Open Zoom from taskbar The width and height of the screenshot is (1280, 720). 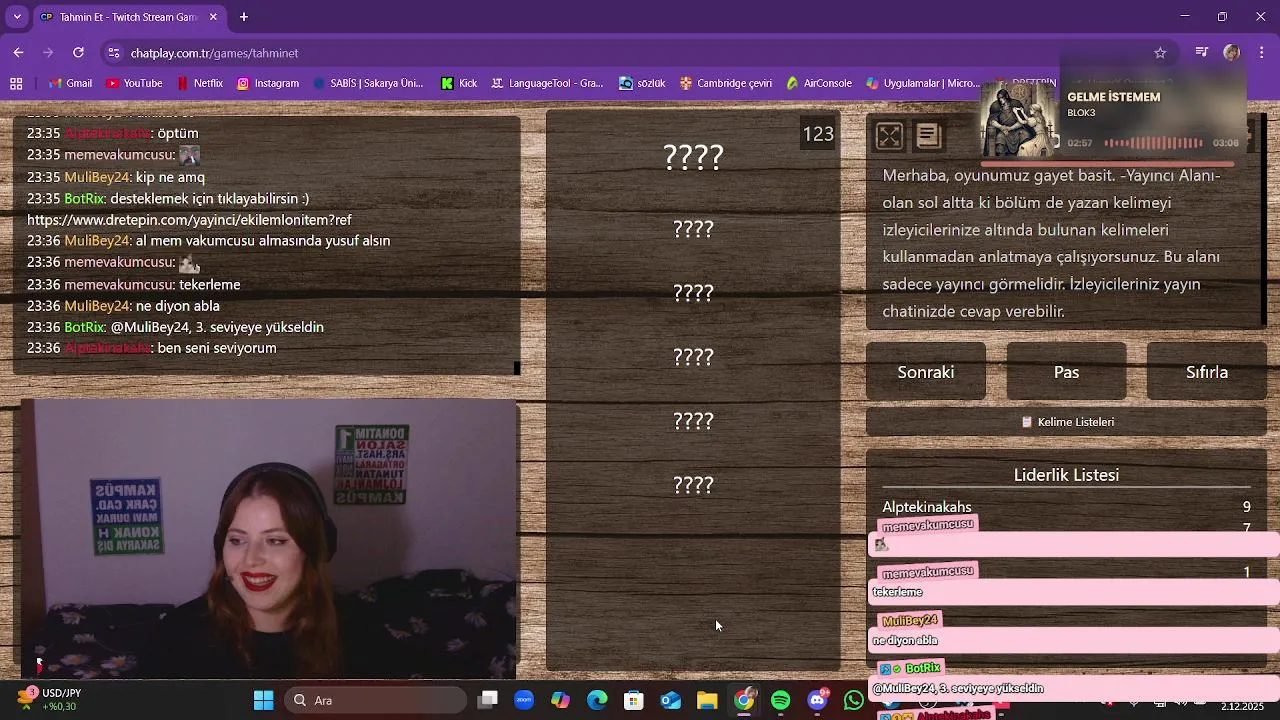click(524, 700)
